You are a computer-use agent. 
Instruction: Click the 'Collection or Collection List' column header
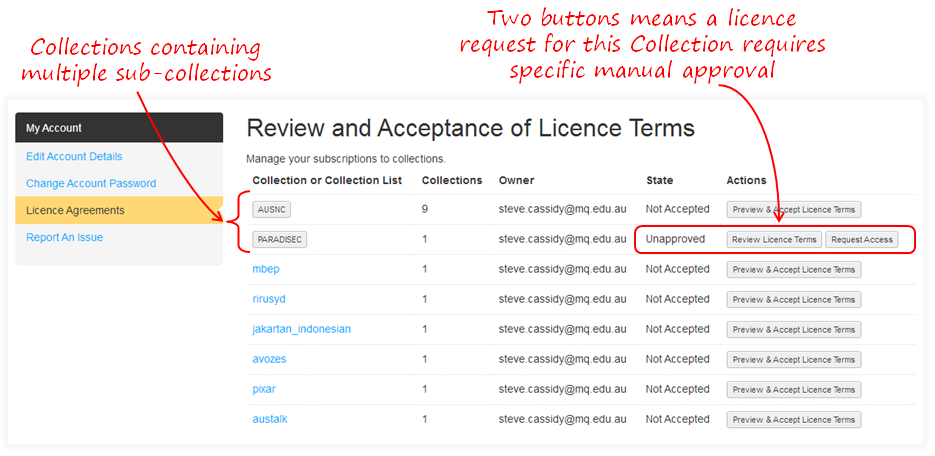coord(327,180)
